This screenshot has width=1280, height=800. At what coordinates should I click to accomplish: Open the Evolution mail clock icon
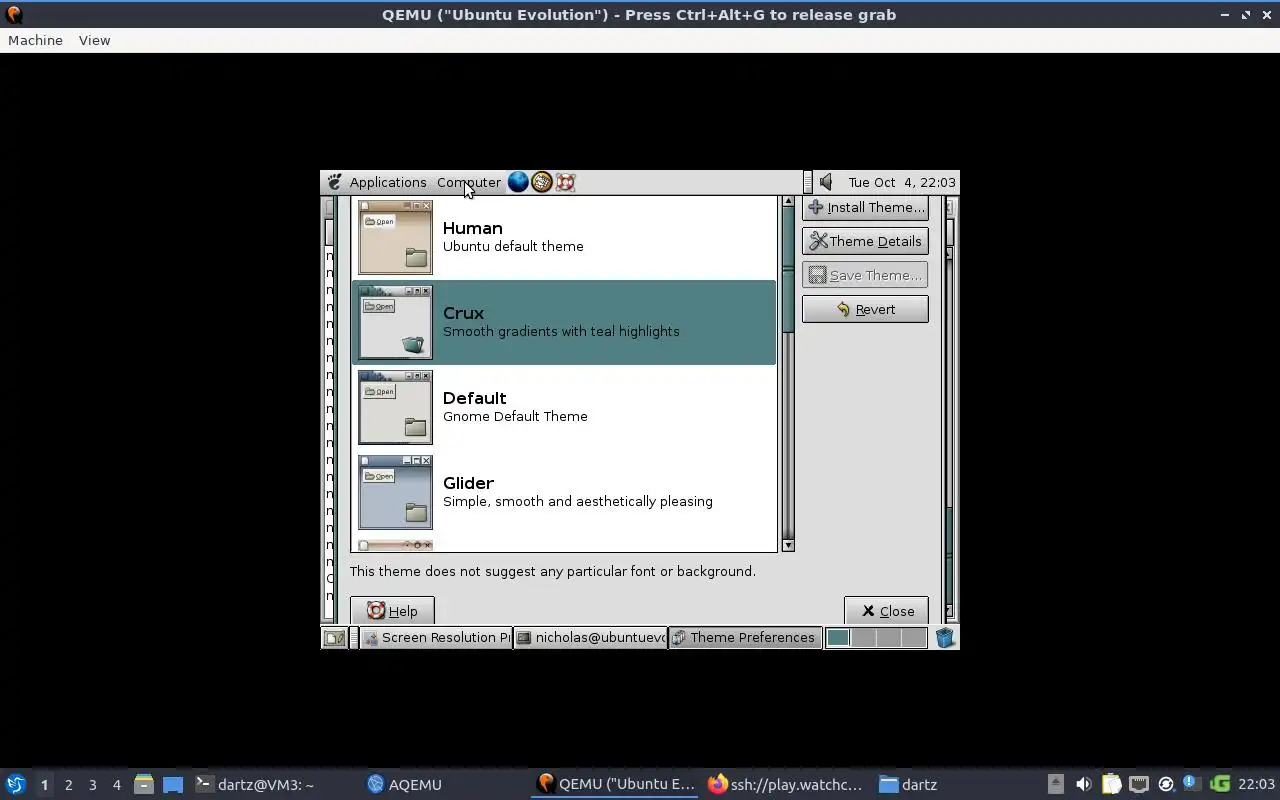point(542,182)
